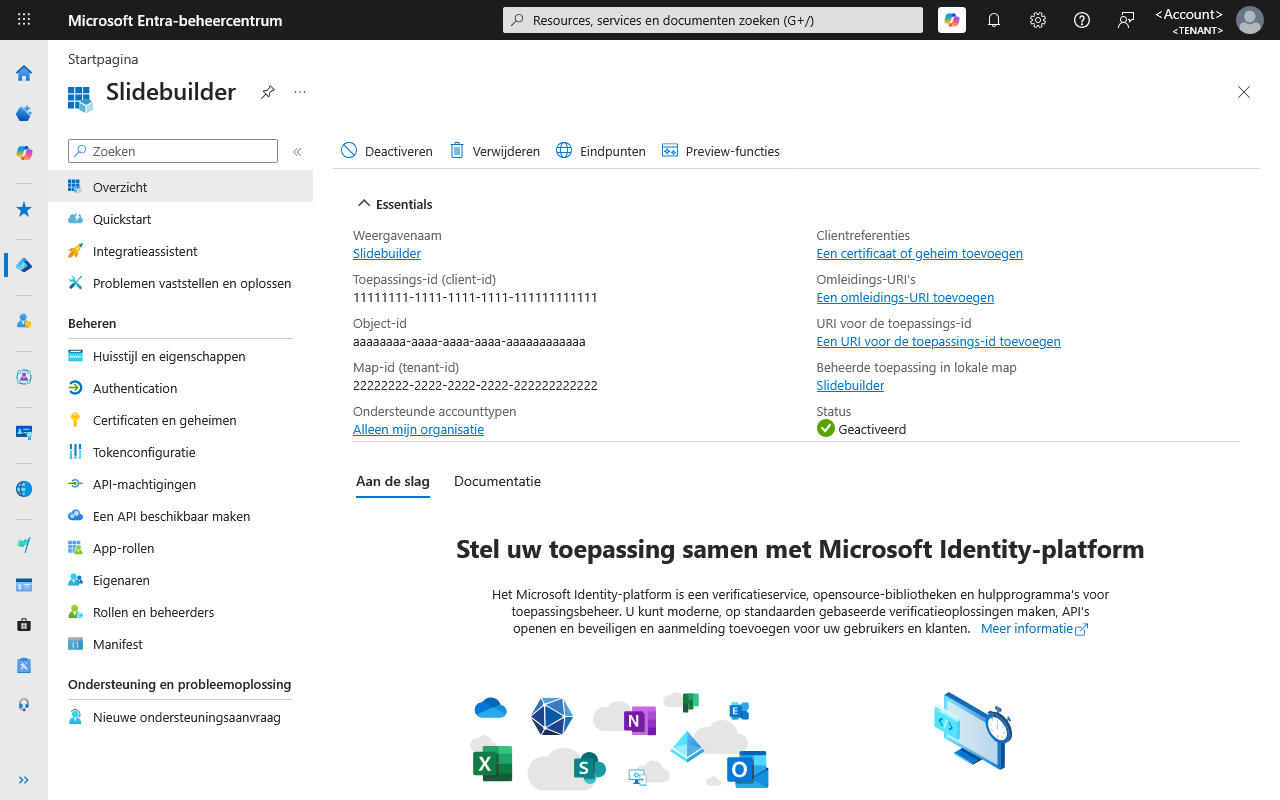
Task: Focus the side menu Zoeken field
Action: coord(173,151)
